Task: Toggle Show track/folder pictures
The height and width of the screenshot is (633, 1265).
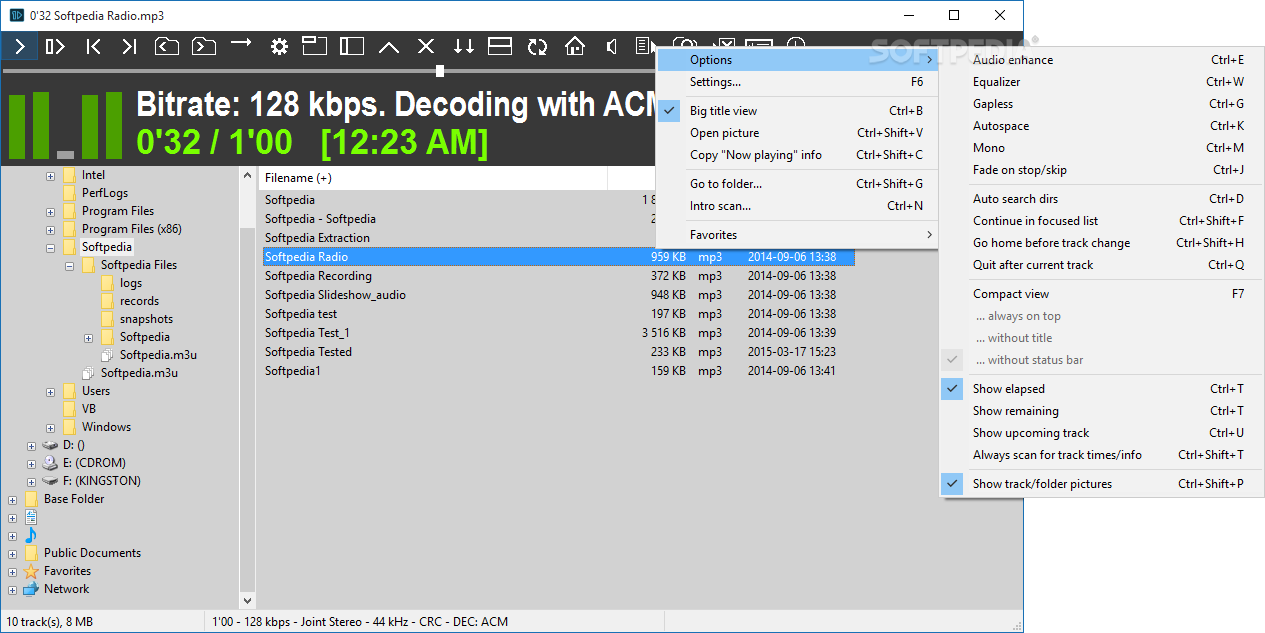Action: (1102, 484)
